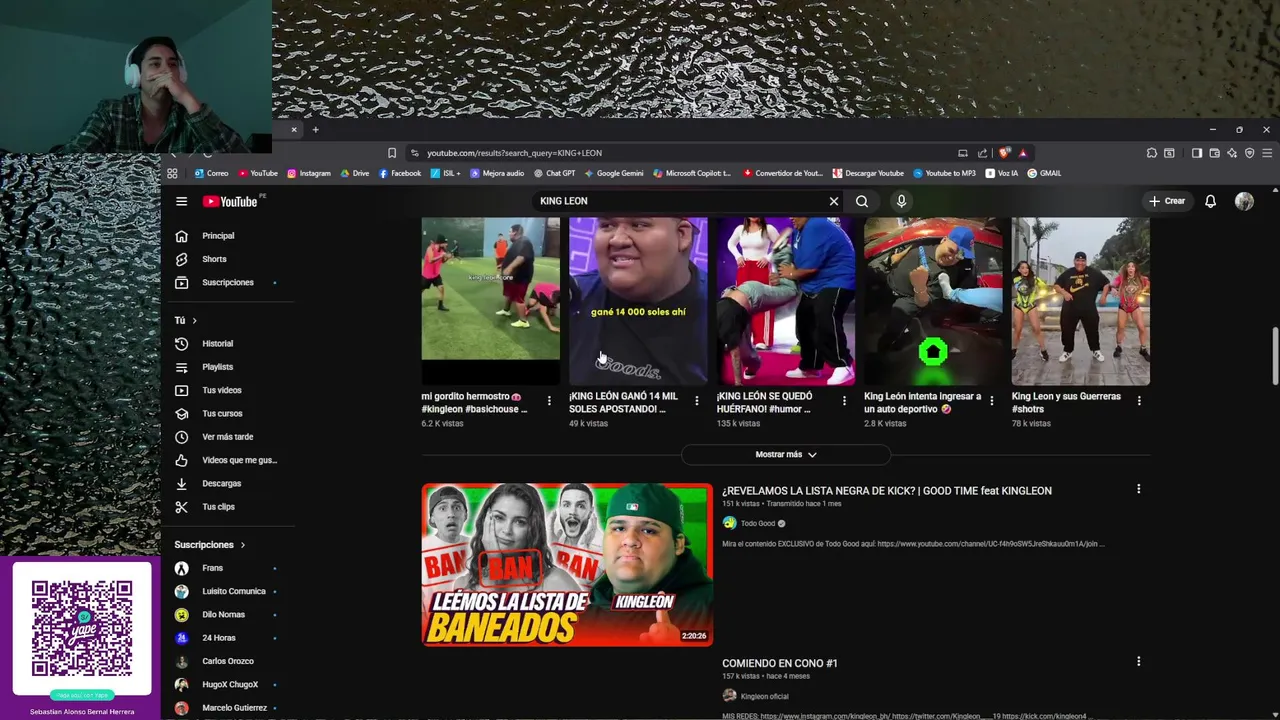Clear the KING LEON search text
Screen dimensions: 1280x720
[833, 201]
